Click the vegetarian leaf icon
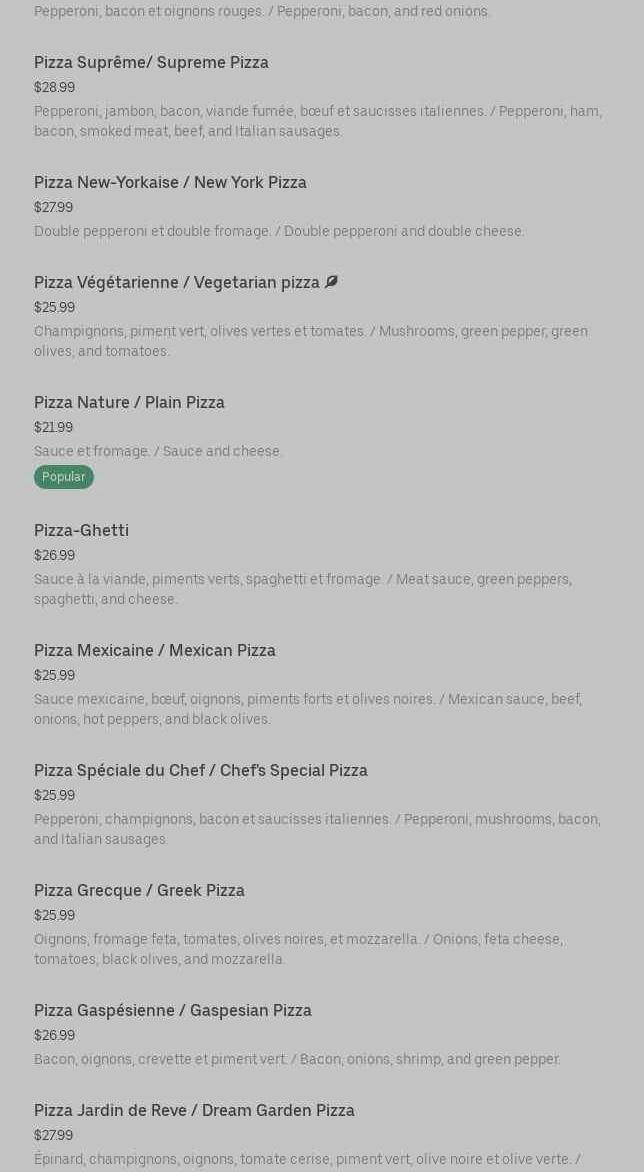The height and width of the screenshot is (1172, 644). pos(331,282)
